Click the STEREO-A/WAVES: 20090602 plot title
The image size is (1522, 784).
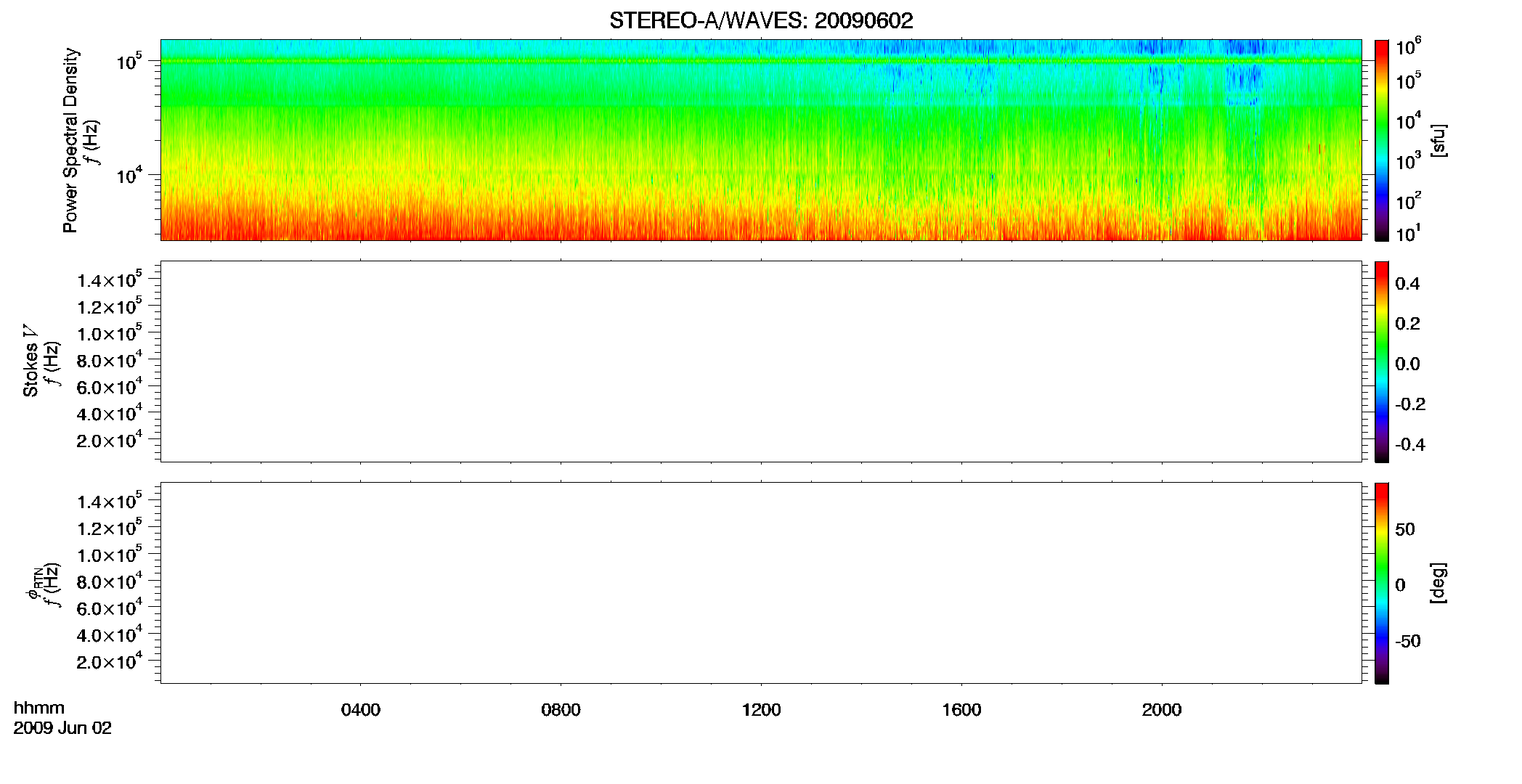(761, 21)
